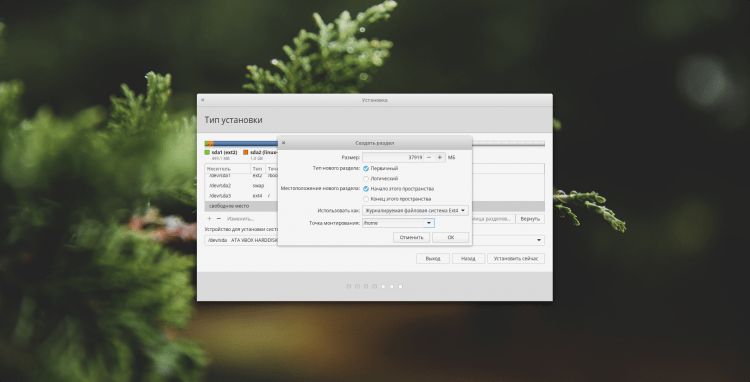The image size is (750, 382).
Task: Close the Создать раздел dialog
Action: [x=283, y=142]
